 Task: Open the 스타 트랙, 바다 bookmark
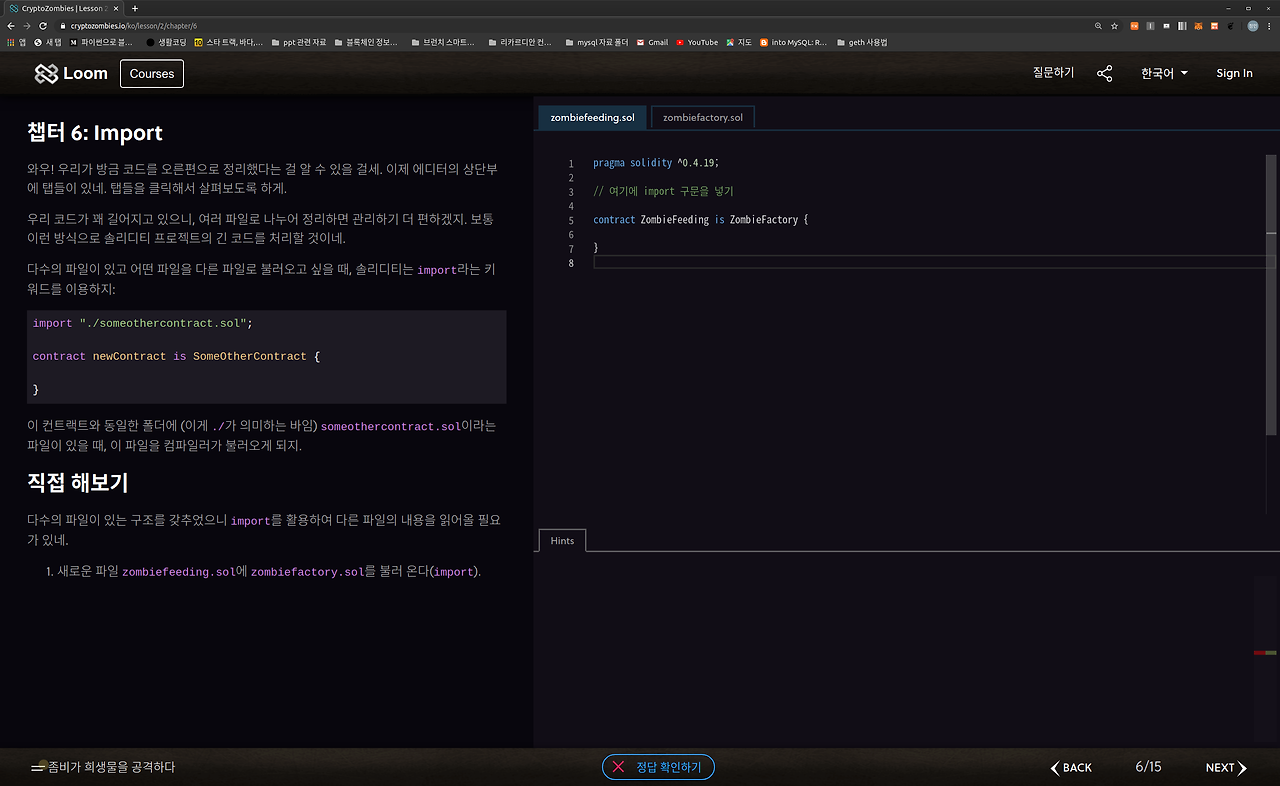coord(229,42)
